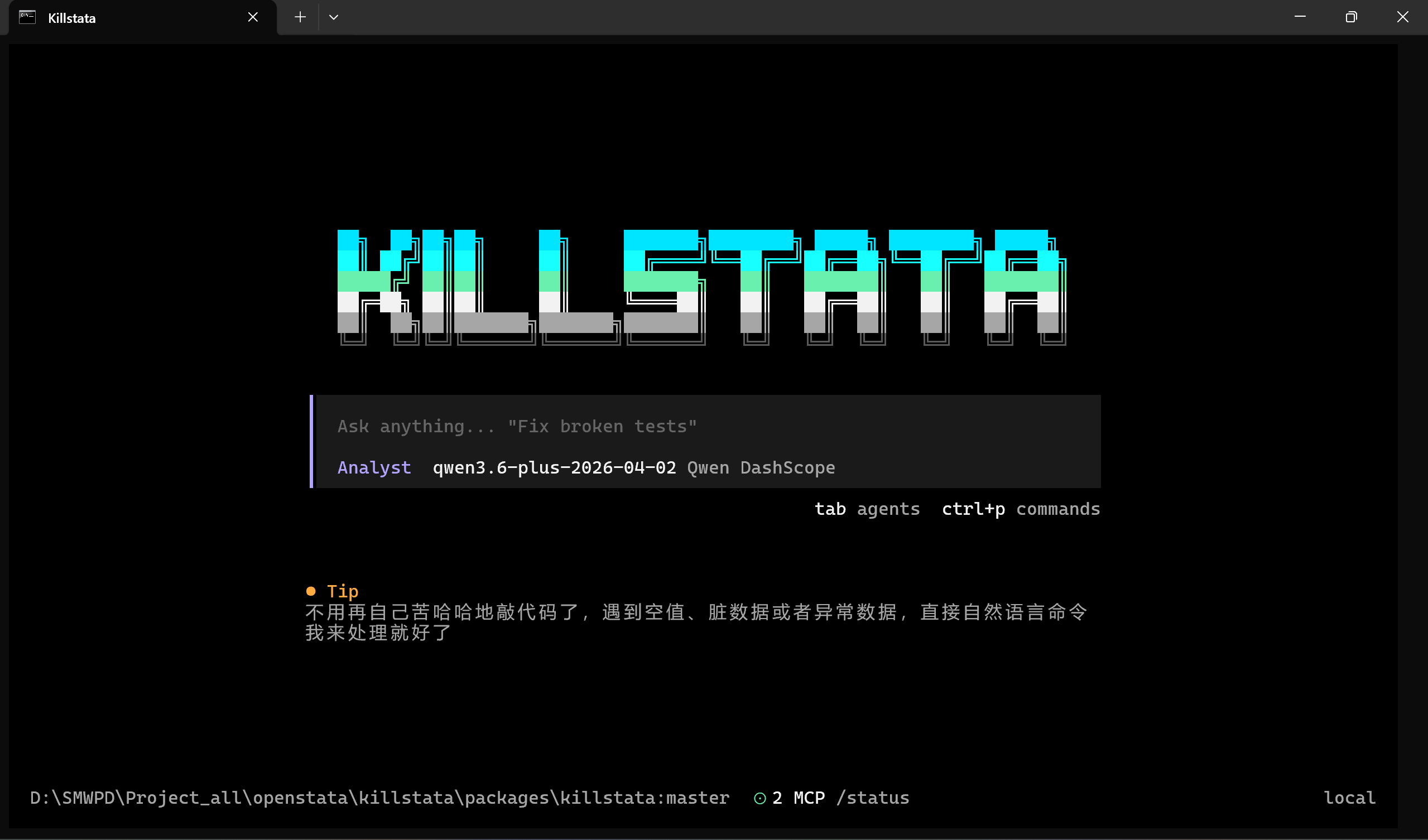
Task: Click the Qwen DashScope provider label
Action: pos(761,467)
